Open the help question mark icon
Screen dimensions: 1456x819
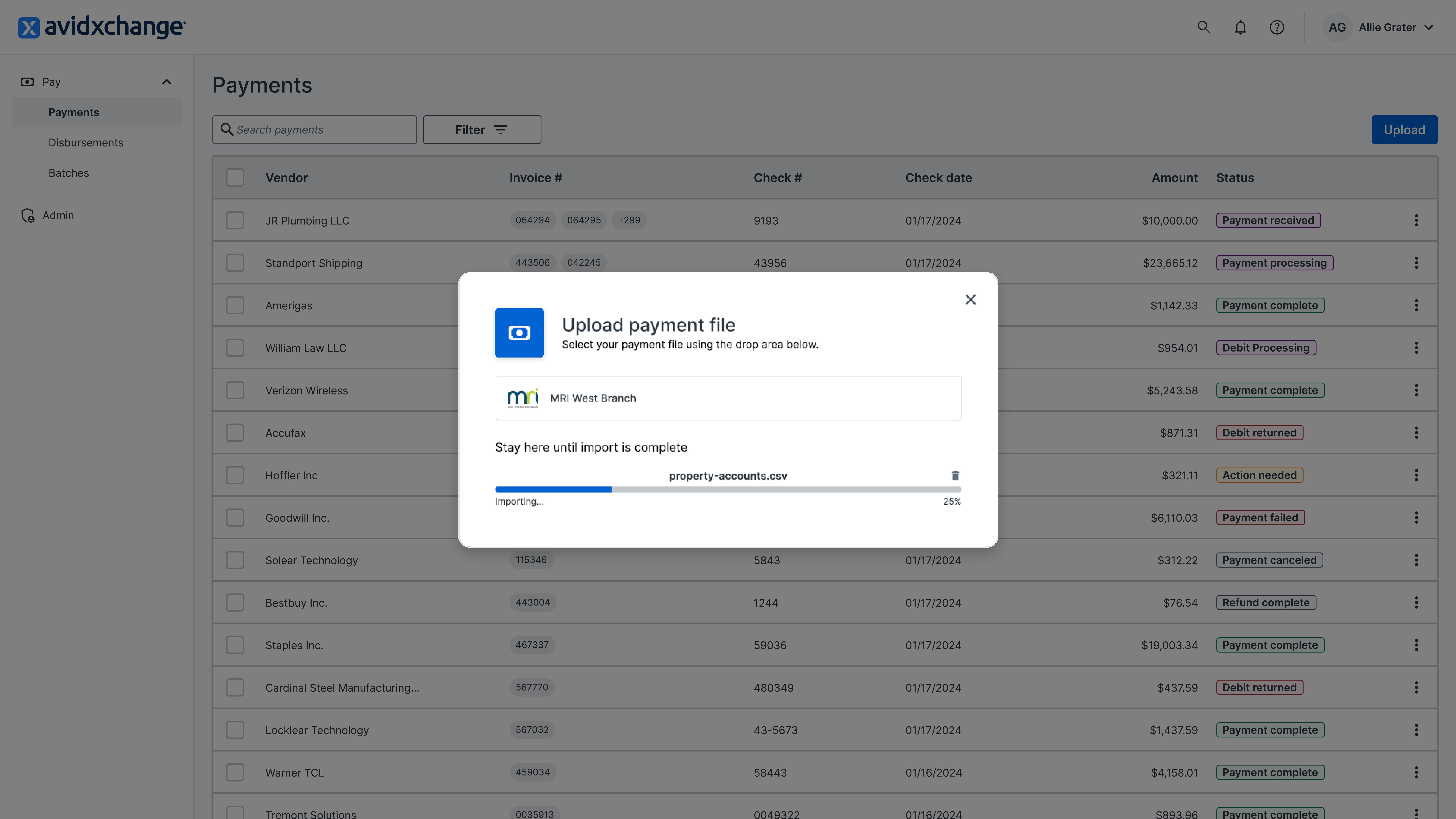coord(1277,27)
